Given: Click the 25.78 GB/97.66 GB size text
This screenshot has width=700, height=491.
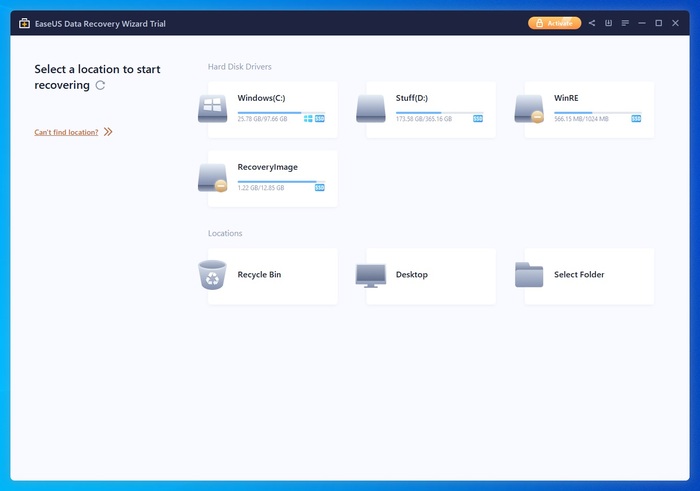Looking at the screenshot, I should (262, 119).
